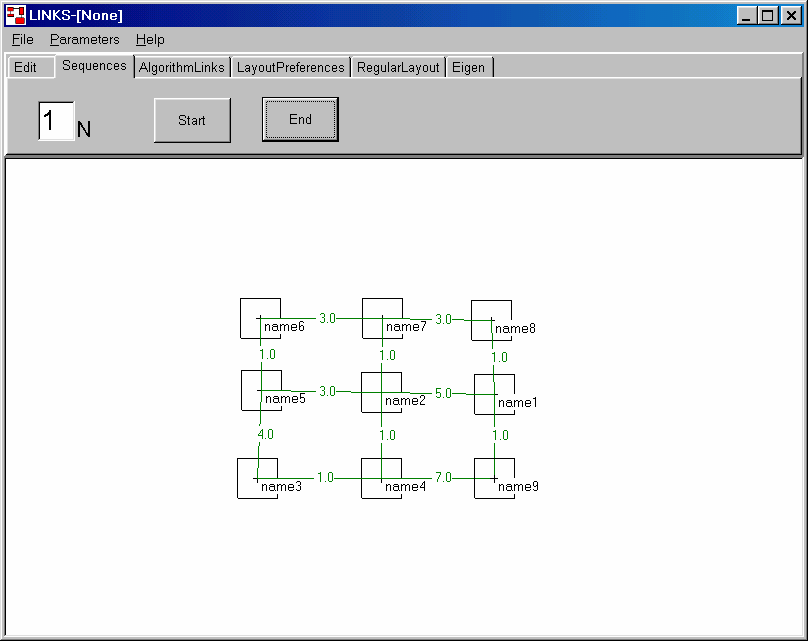Switch to the AlgorithmLinks tab
The height and width of the screenshot is (641, 808).
click(182, 68)
